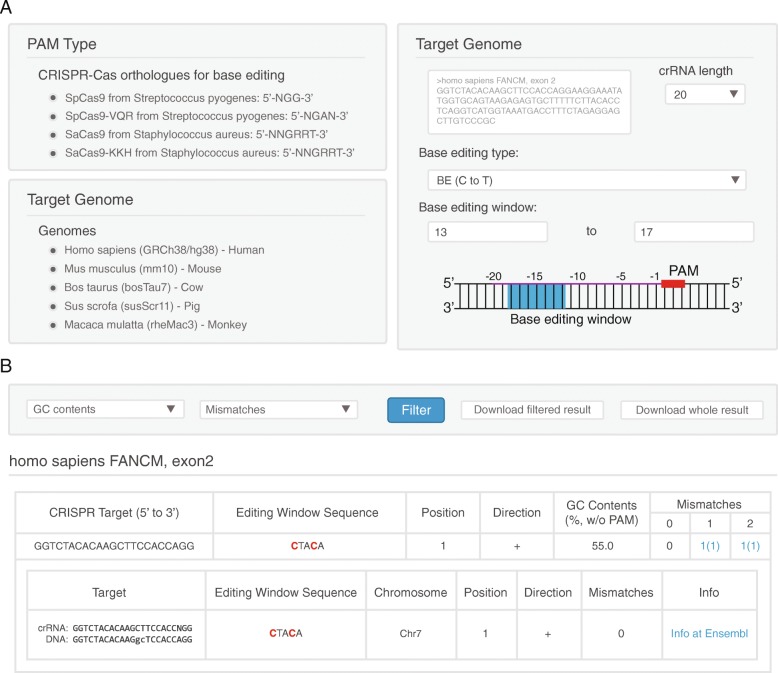Click the editing window end field showing 17
Screen dimensions: 778x673
coord(694,232)
